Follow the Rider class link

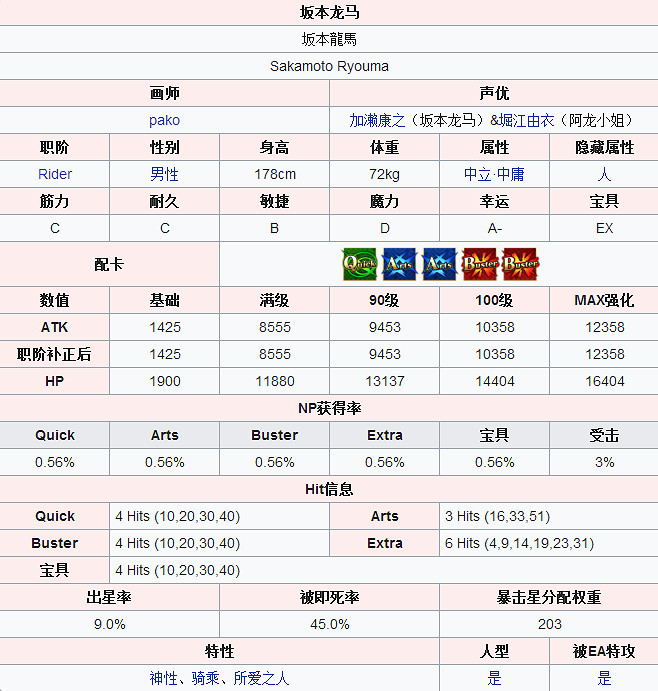tap(55, 174)
